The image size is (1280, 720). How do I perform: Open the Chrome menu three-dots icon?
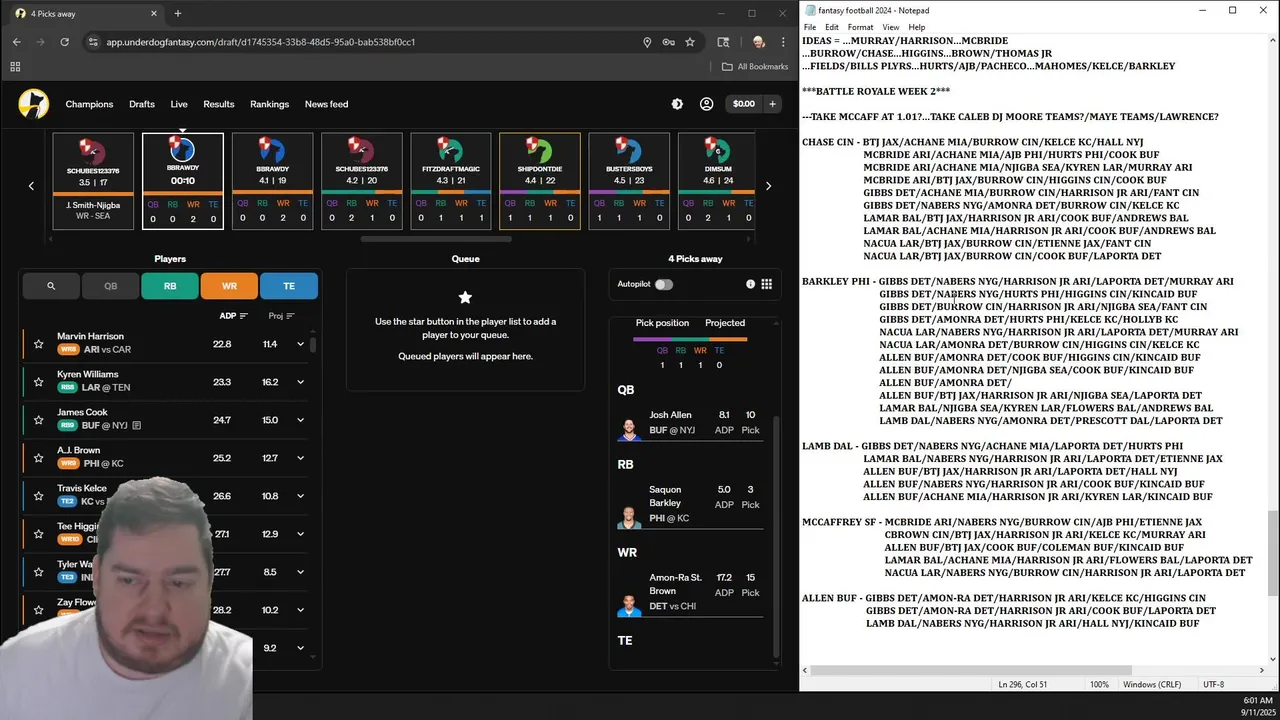[781, 42]
